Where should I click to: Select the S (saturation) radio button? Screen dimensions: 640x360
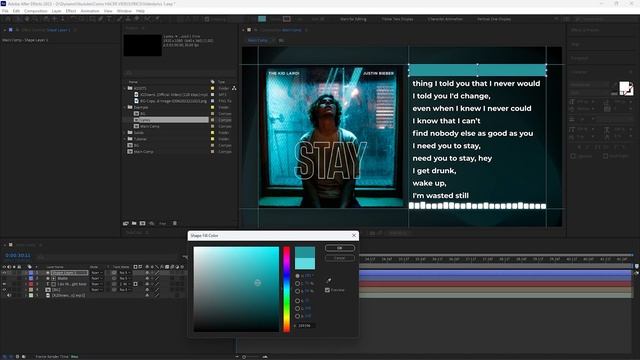(298, 283)
